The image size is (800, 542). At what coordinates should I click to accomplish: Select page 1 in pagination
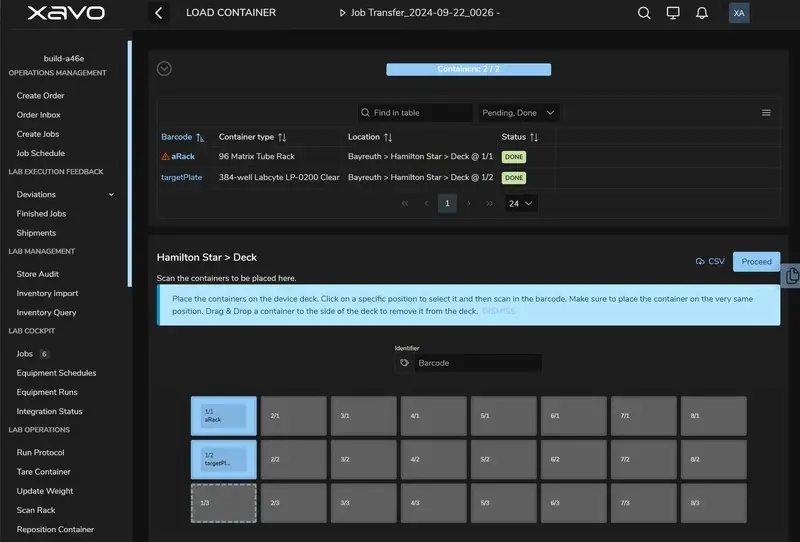point(447,203)
